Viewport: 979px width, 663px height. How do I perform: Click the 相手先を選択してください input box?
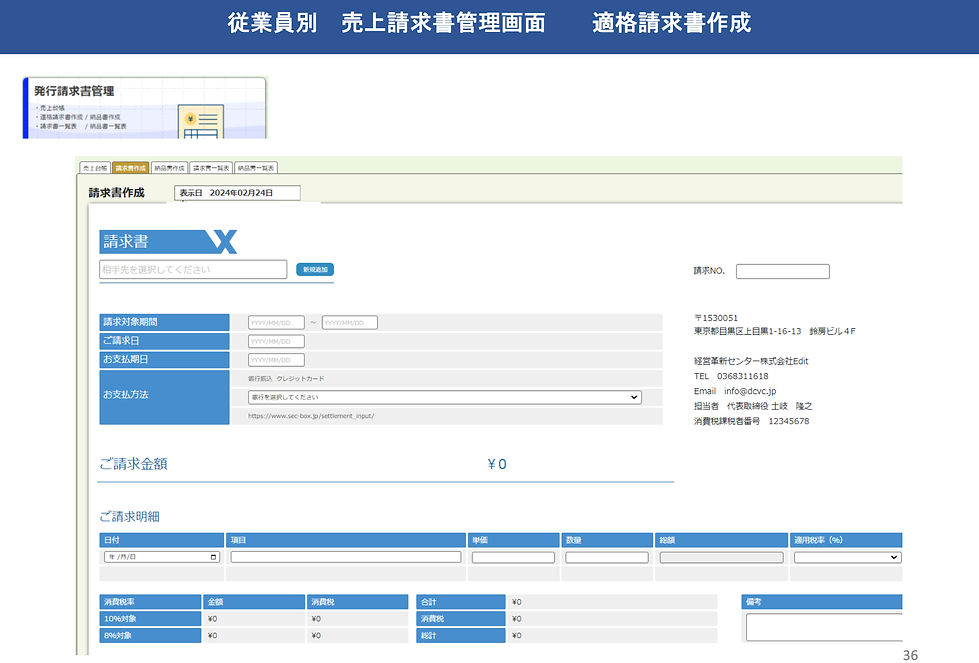(x=193, y=270)
